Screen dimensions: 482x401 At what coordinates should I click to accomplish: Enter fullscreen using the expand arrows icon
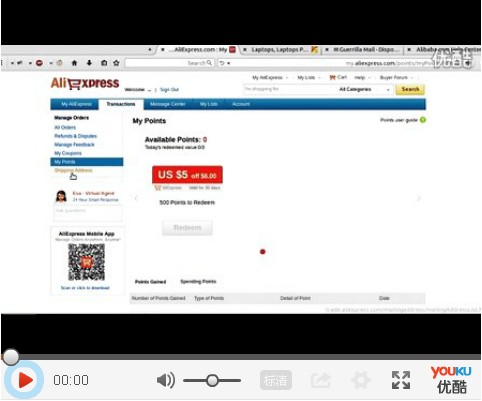[x=401, y=380]
